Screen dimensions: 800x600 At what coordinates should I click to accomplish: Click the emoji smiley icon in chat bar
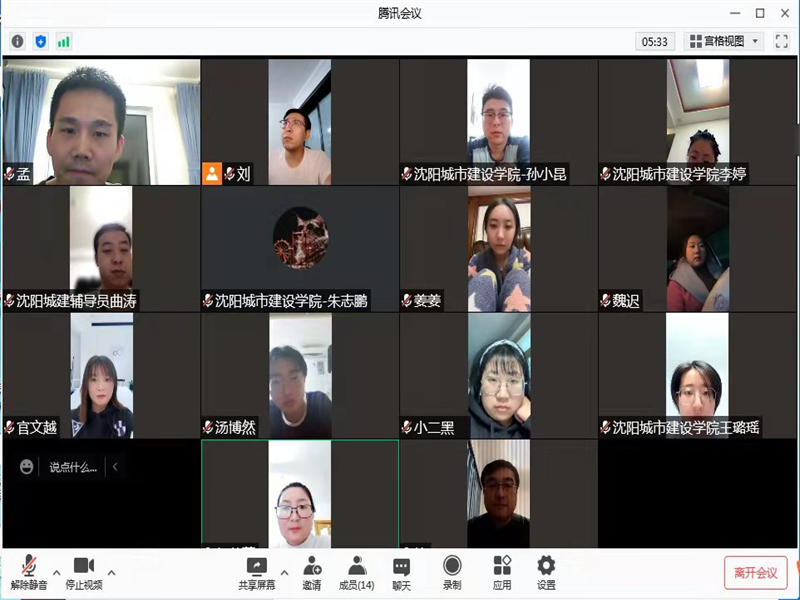coord(26,467)
